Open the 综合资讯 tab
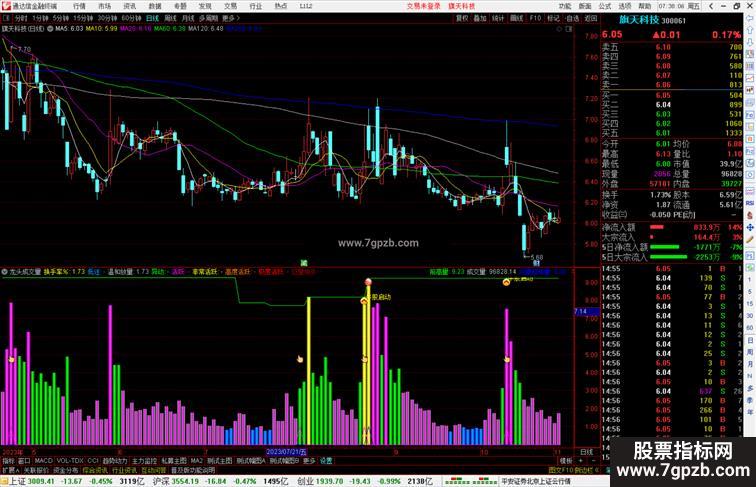This screenshot has height=487, width=756. click(95, 471)
